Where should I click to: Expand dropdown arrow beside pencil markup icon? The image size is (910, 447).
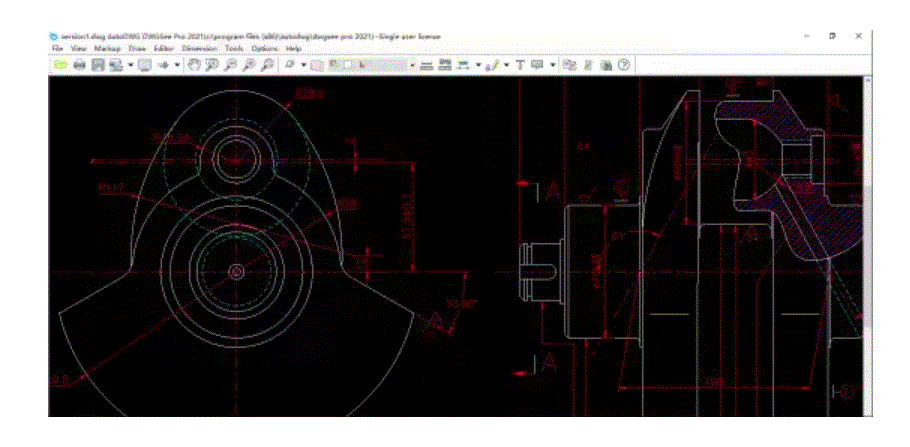tap(507, 64)
